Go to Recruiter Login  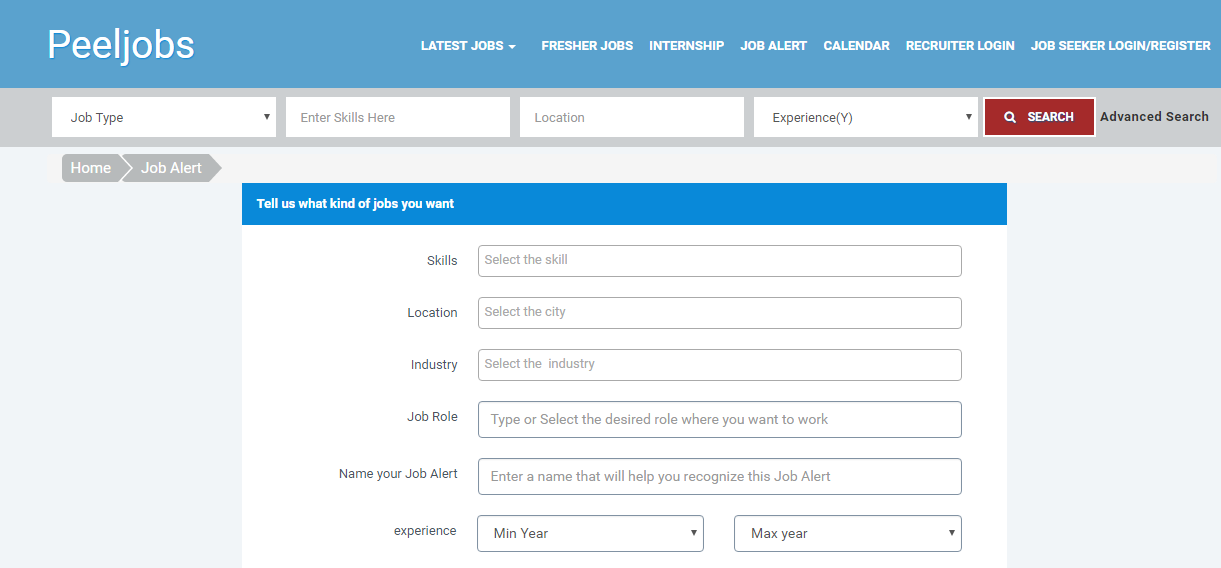(x=960, y=46)
